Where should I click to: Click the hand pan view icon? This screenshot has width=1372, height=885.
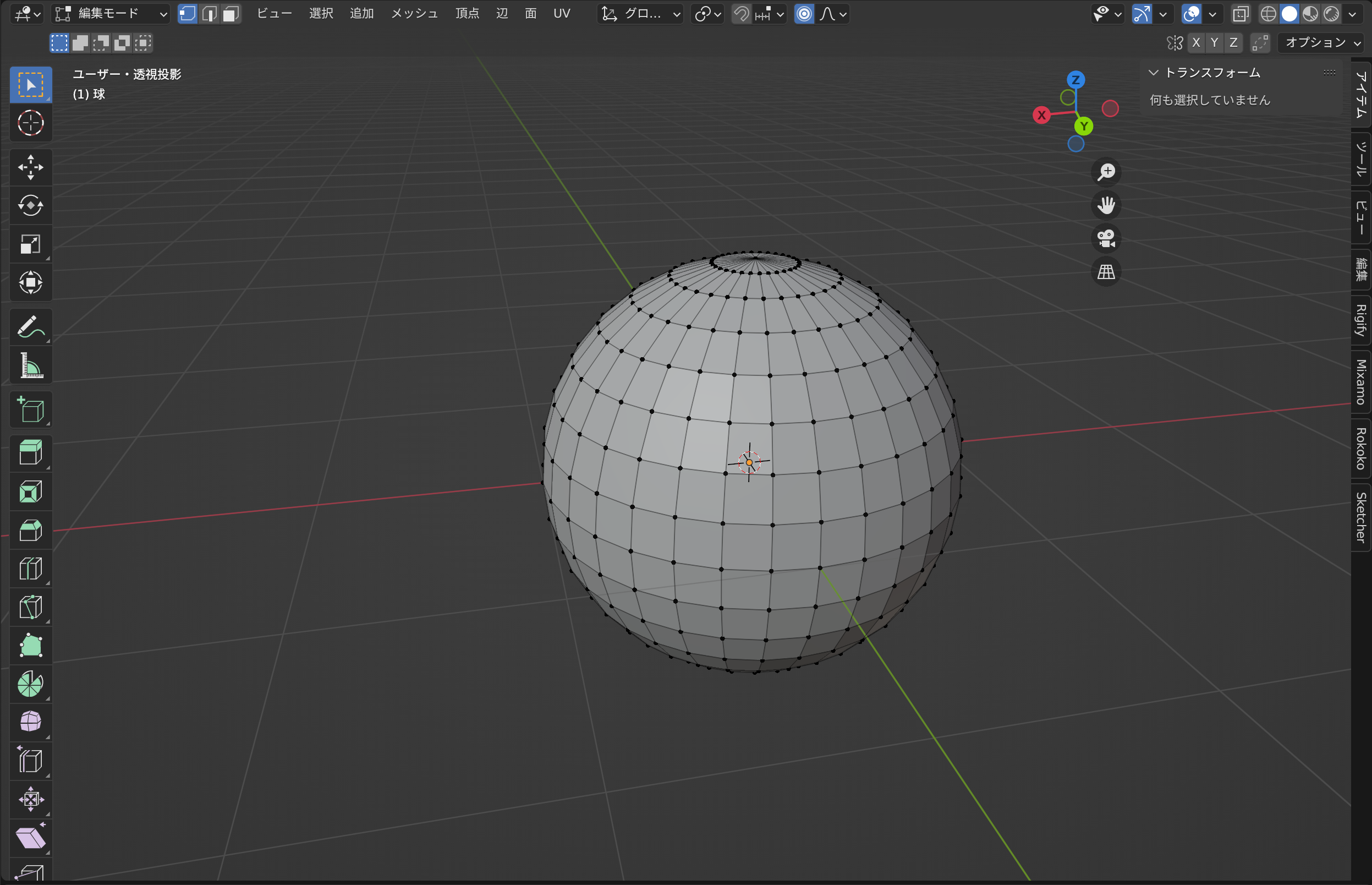(x=1106, y=205)
